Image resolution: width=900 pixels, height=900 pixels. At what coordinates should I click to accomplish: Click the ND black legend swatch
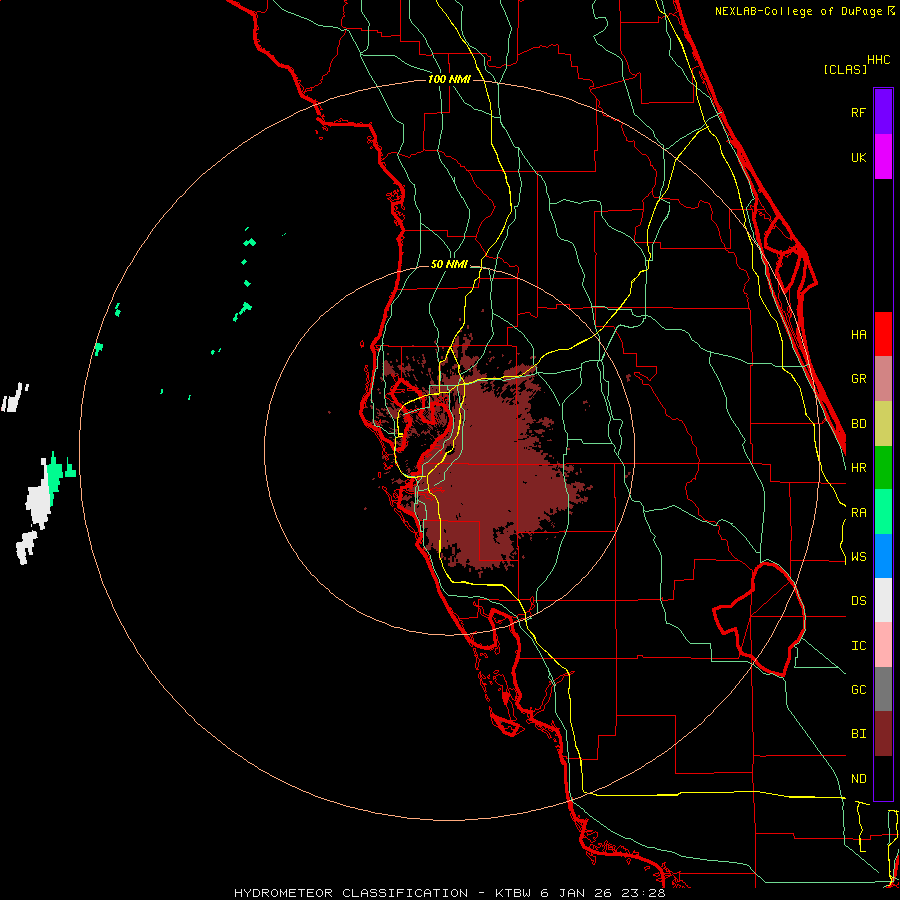click(x=883, y=778)
